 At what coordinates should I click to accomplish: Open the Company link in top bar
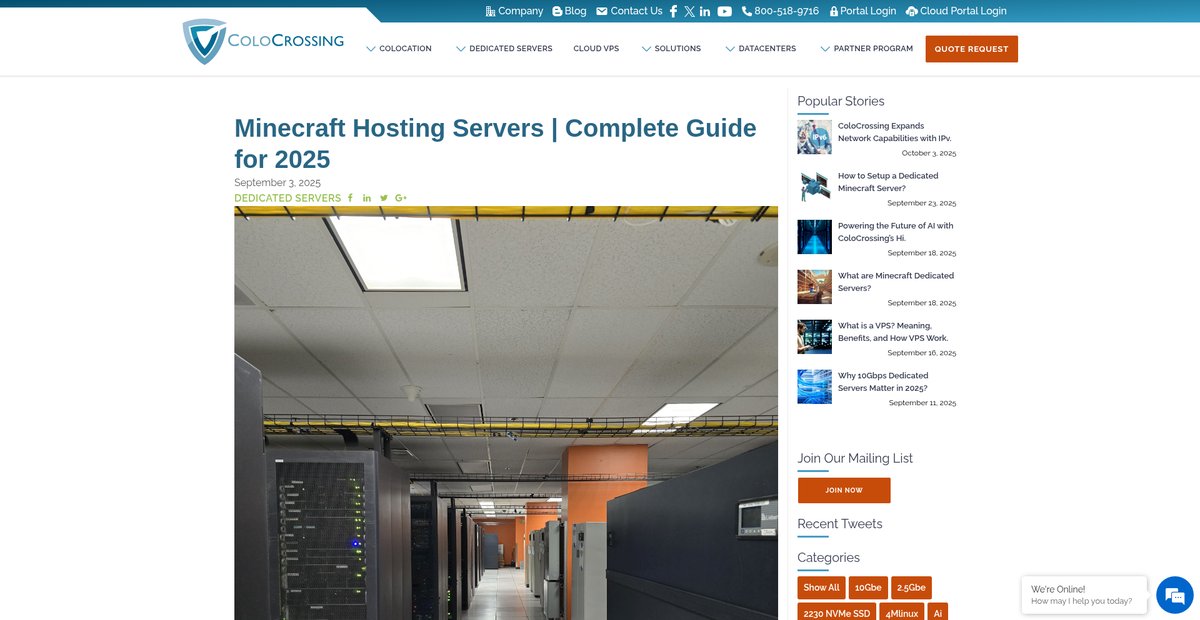pyautogui.click(x=514, y=11)
